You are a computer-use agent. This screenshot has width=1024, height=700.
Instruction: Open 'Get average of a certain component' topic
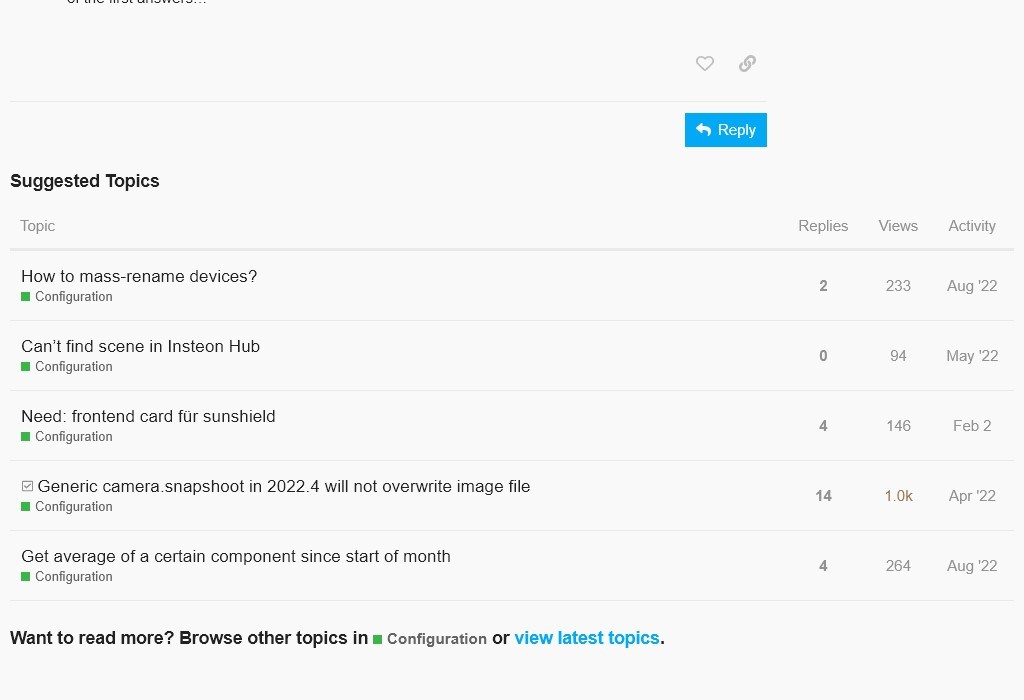236,557
